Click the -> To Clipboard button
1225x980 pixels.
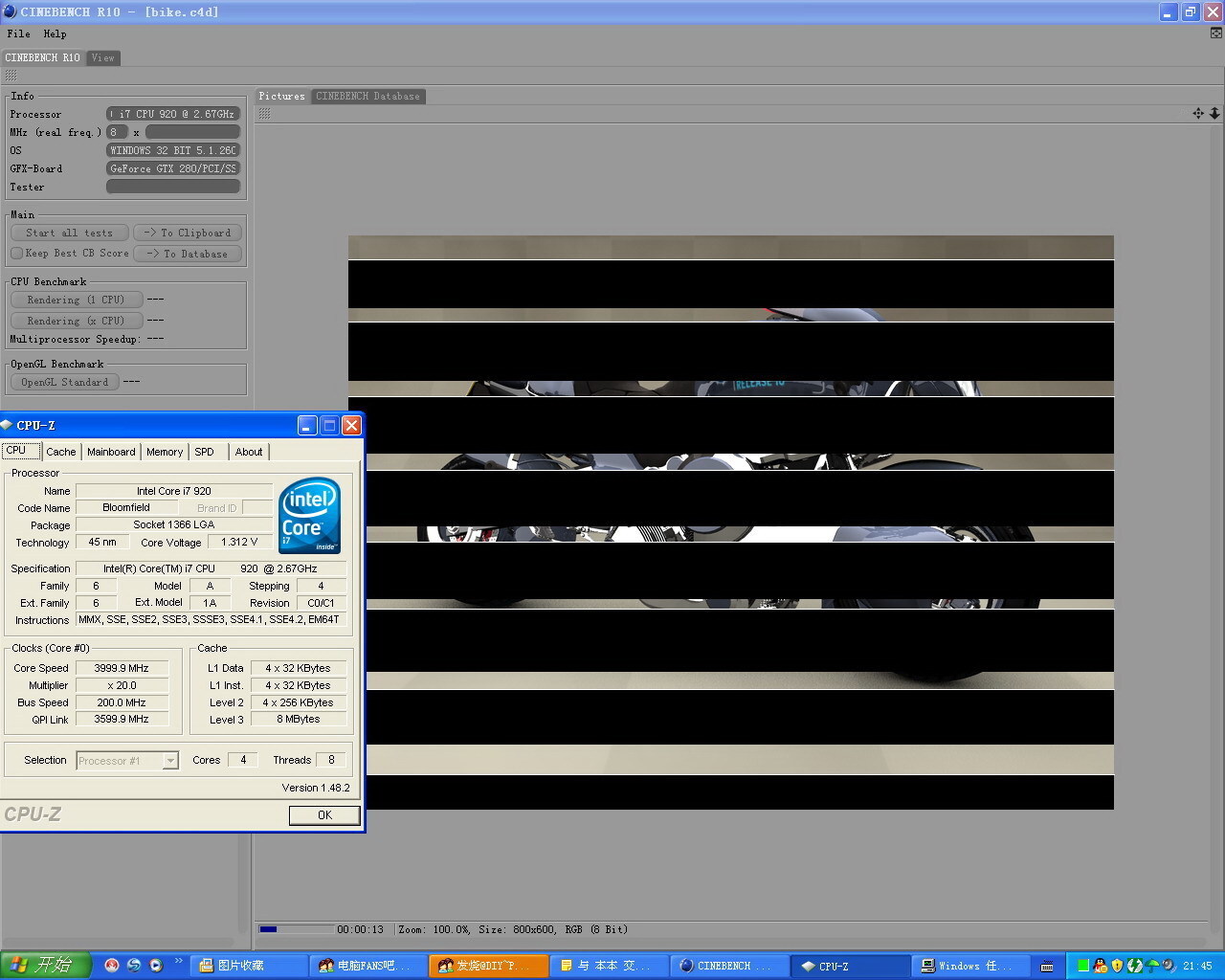click(x=188, y=234)
